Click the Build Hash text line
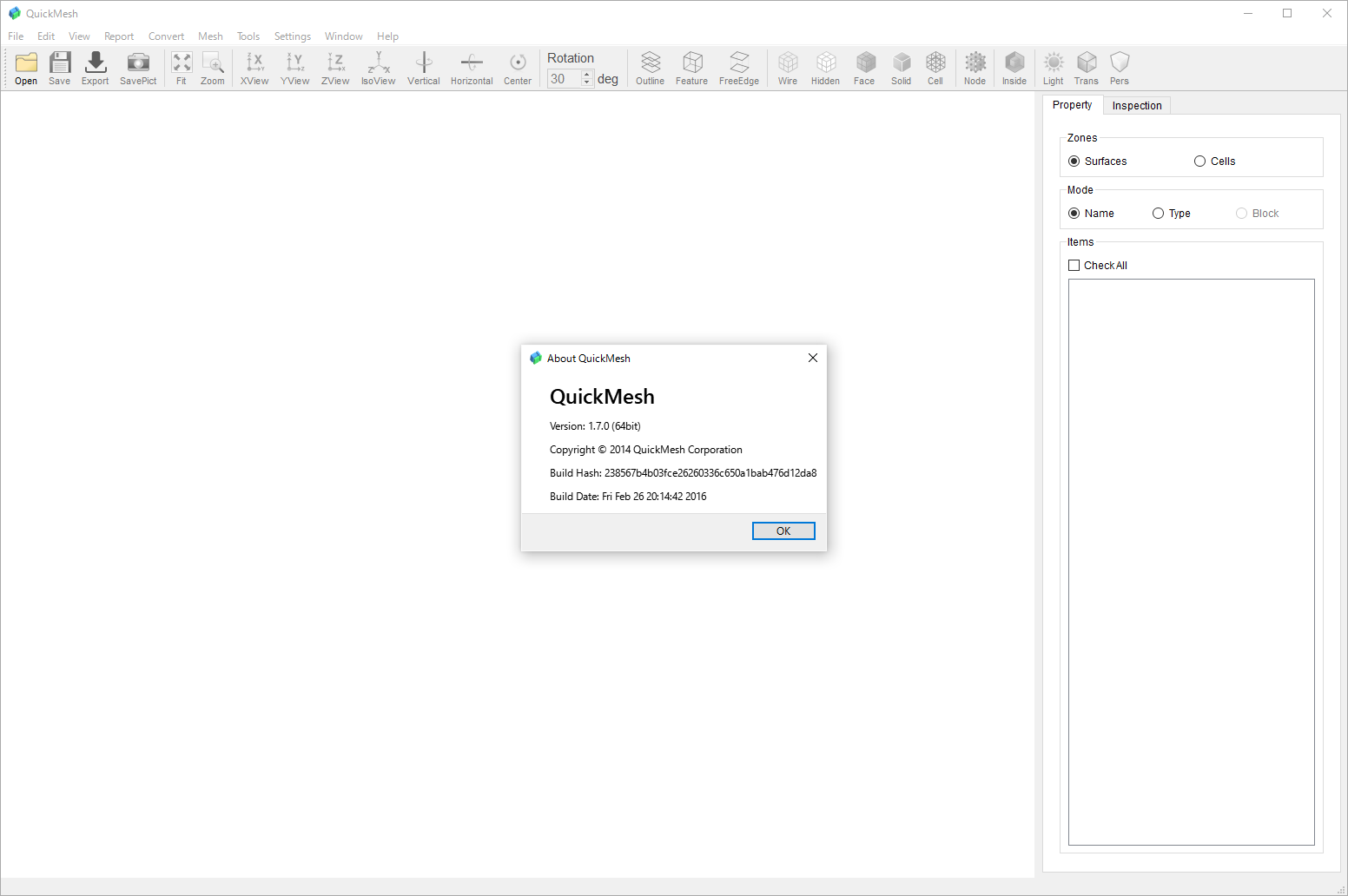 tap(683, 473)
